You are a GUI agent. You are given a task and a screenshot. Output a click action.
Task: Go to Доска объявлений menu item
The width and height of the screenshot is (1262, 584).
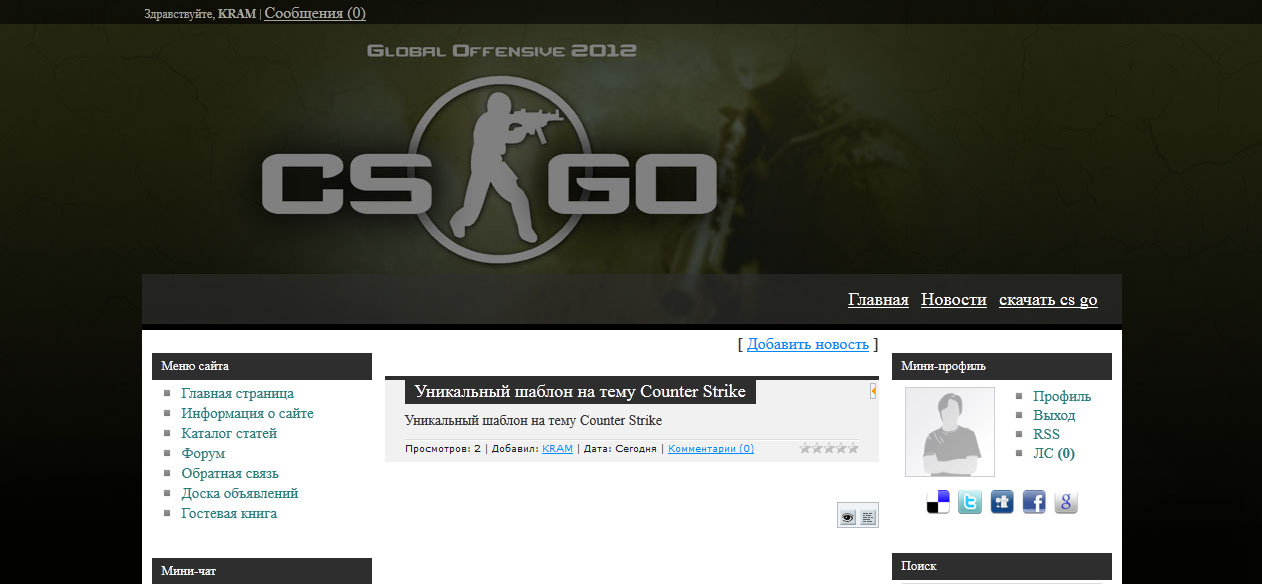point(240,494)
